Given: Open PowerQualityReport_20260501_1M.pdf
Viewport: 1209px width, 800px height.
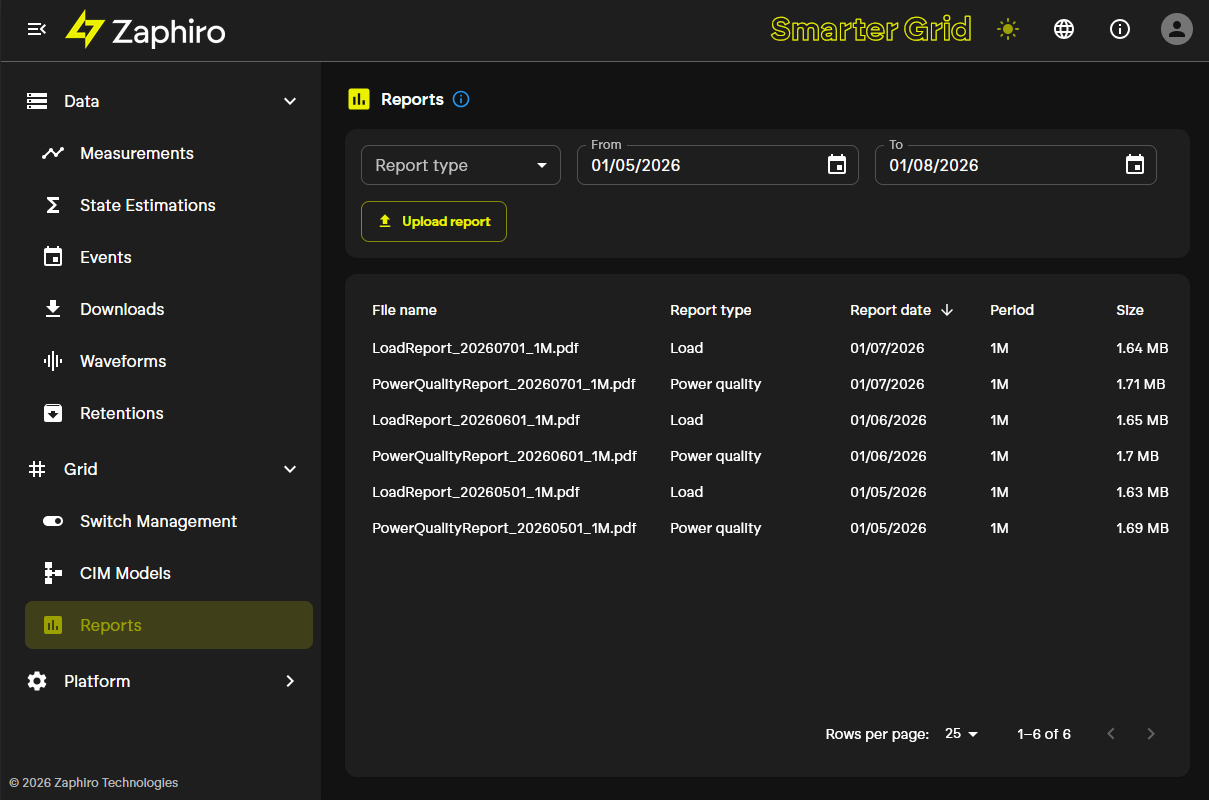Looking at the screenshot, I should click(x=504, y=528).
